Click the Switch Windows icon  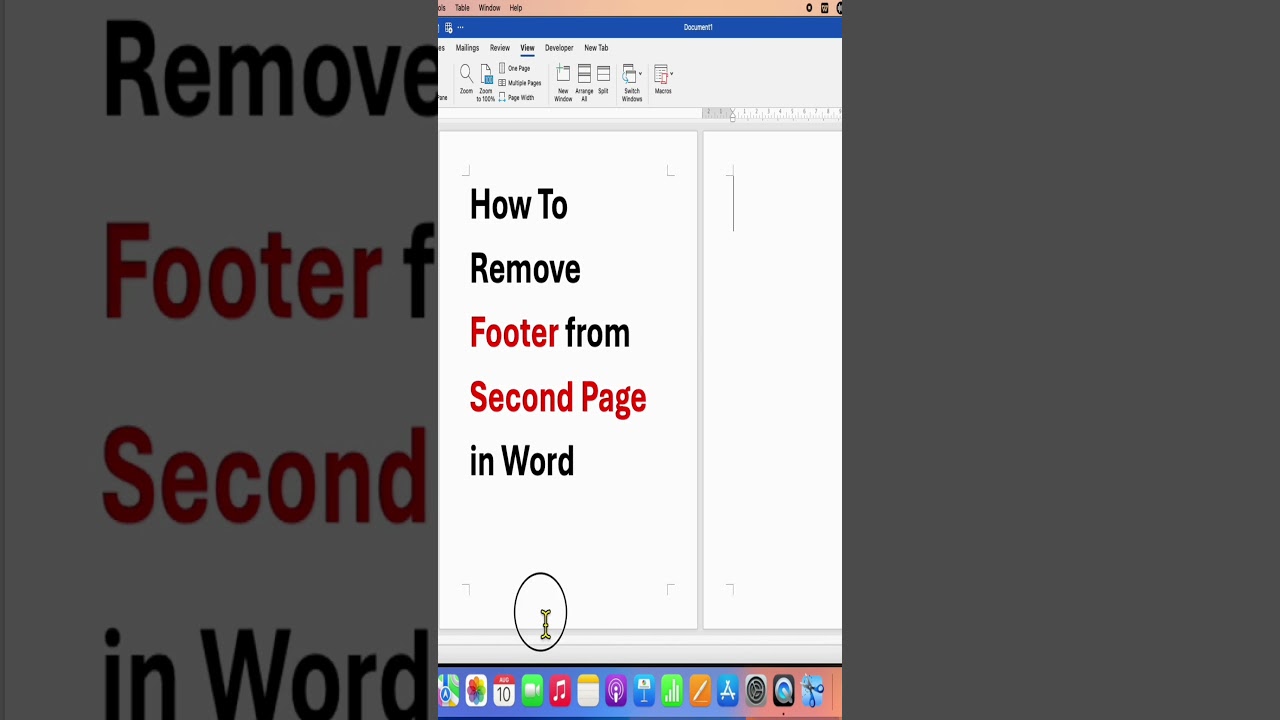(629, 75)
